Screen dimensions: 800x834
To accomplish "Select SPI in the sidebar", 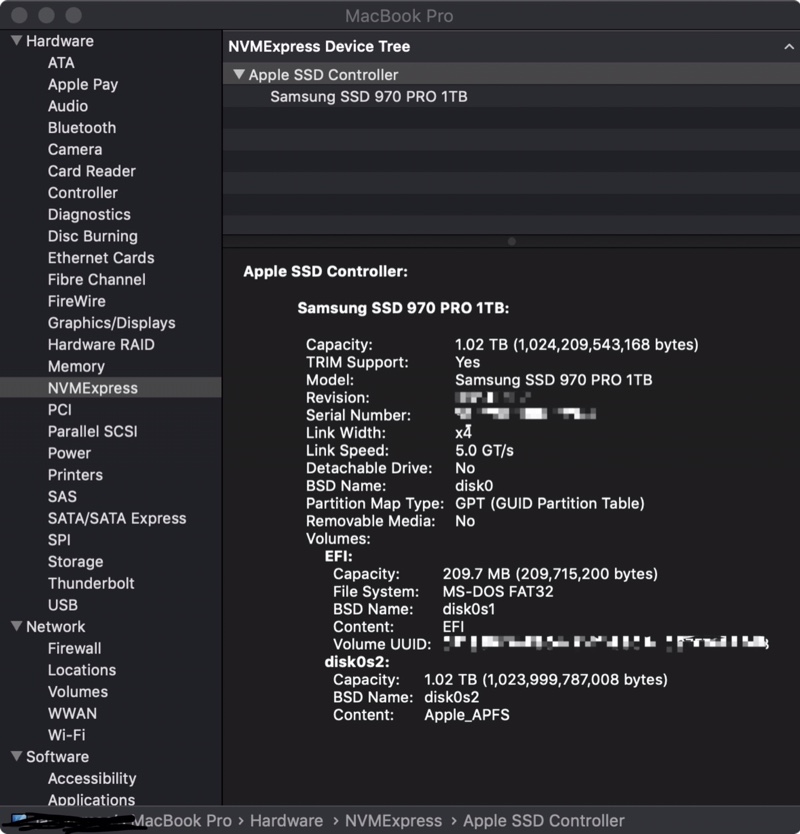I will 59,540.
